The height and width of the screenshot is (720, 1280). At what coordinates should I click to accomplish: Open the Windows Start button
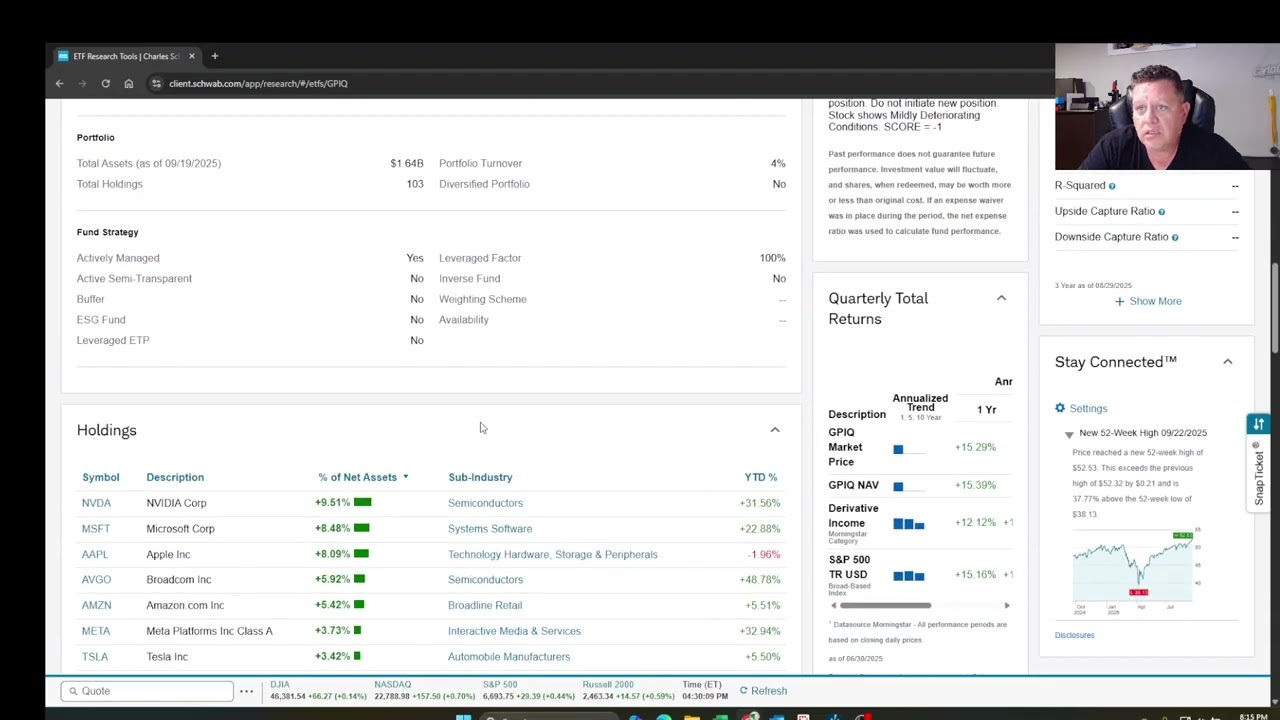463,716
